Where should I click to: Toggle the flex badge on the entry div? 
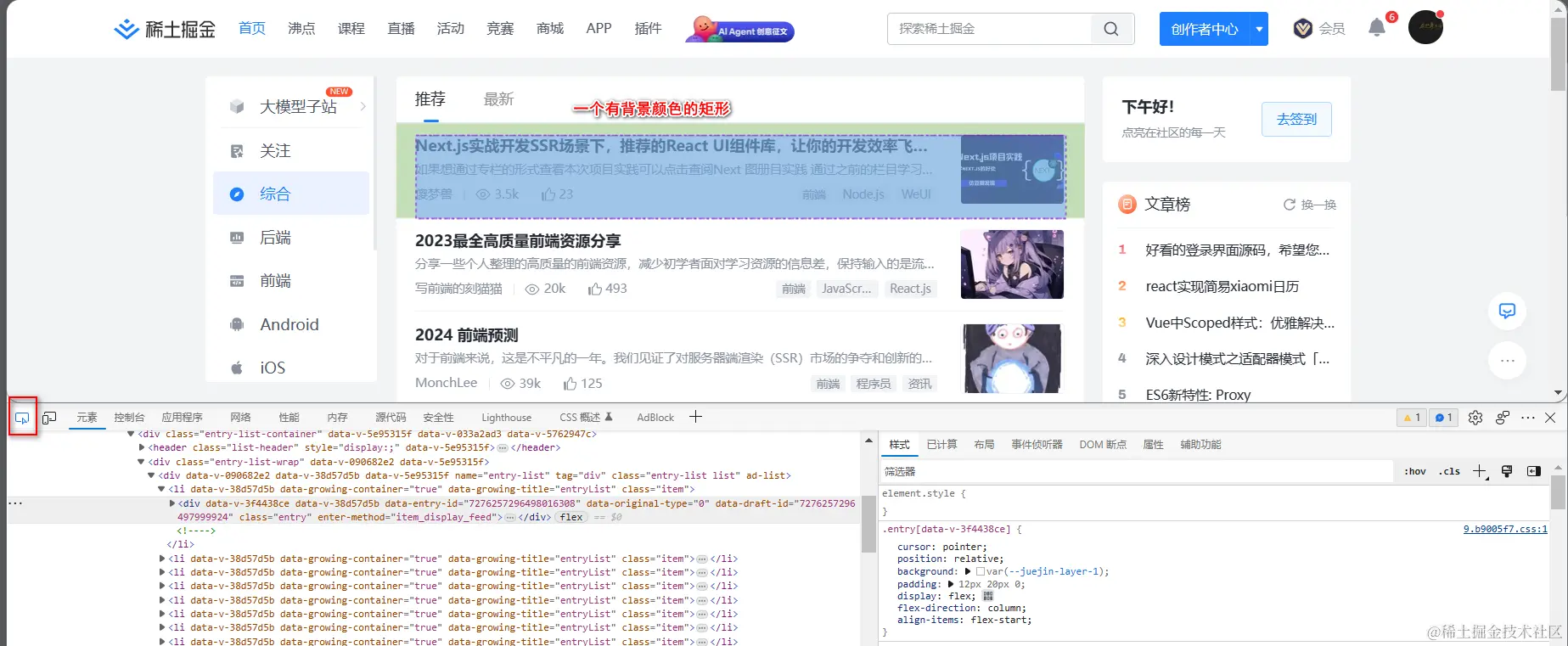pyautogui.click(x=571, y=517)
